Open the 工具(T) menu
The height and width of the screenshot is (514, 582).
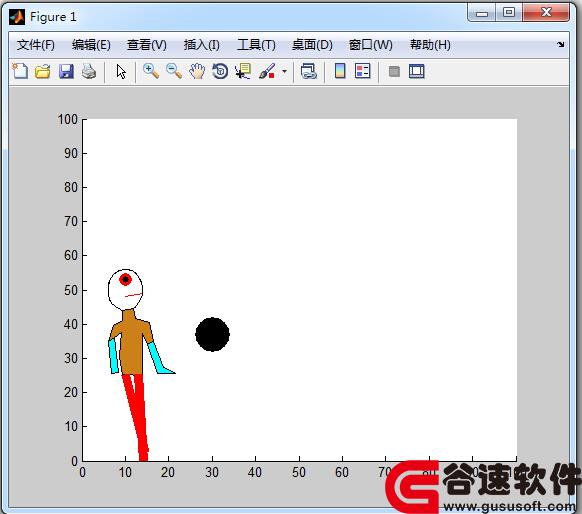pos(256,45)
